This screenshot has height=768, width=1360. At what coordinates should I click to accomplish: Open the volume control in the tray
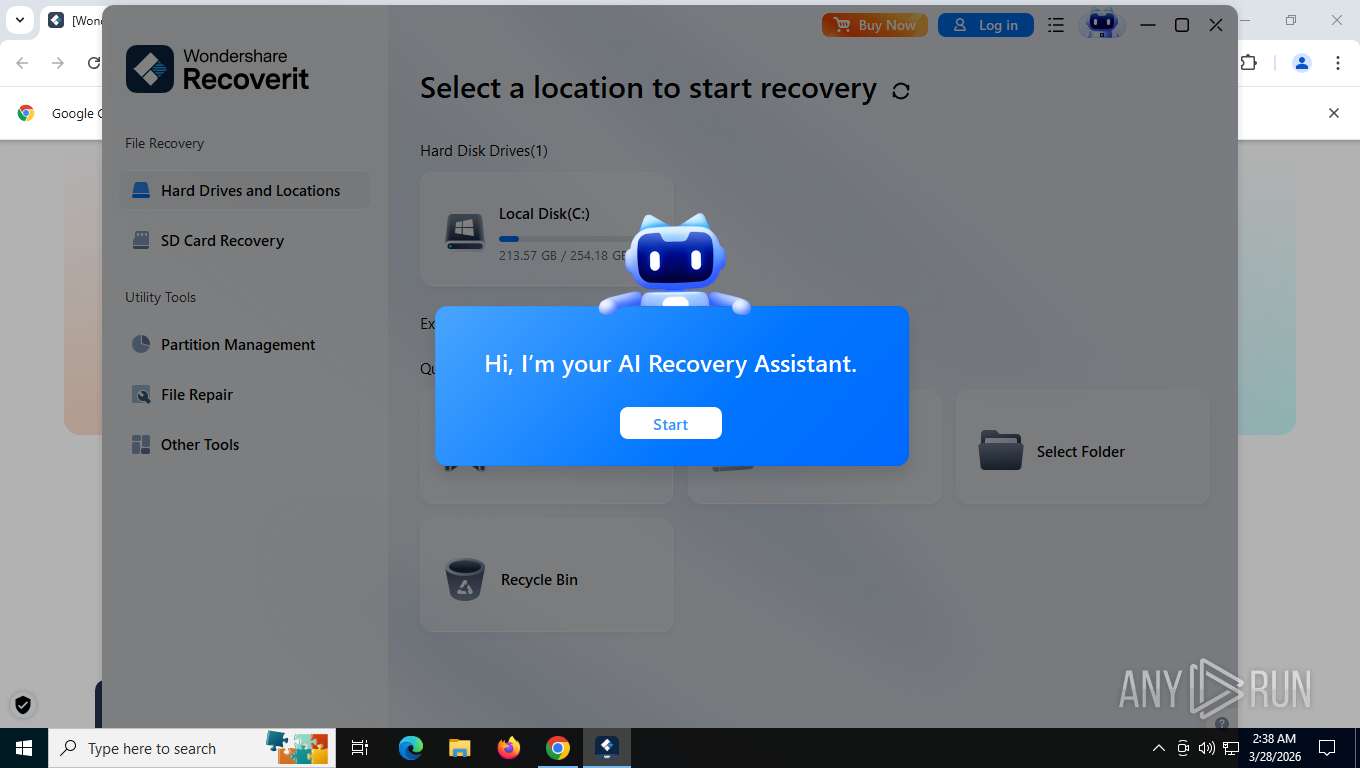pos(1207,748)
